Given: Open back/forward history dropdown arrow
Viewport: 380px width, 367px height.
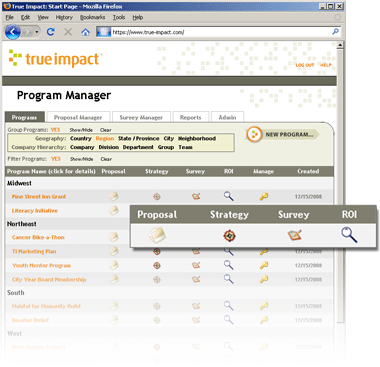Looking at the screenshot, I should pos(36,32).
